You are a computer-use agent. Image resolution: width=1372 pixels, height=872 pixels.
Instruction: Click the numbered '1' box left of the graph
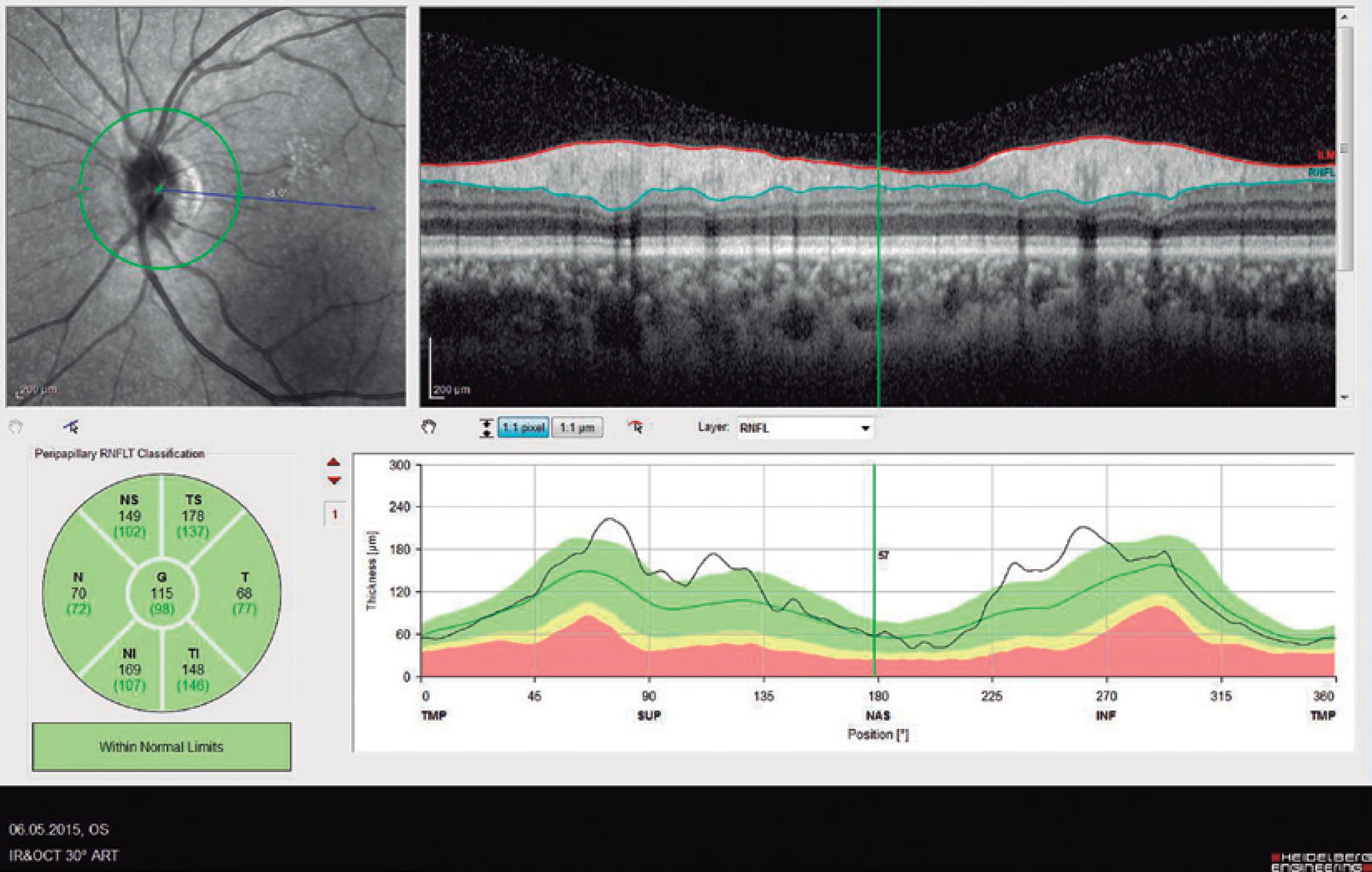334,515
